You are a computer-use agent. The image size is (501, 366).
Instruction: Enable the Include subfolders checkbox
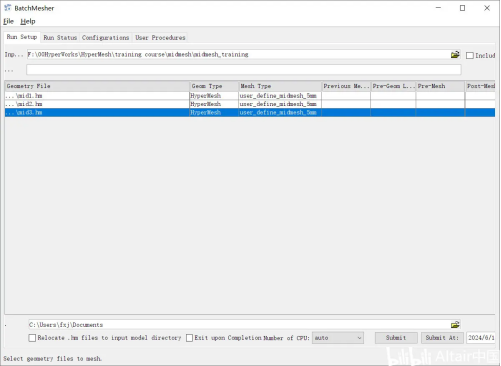click(x=470, y=55)
